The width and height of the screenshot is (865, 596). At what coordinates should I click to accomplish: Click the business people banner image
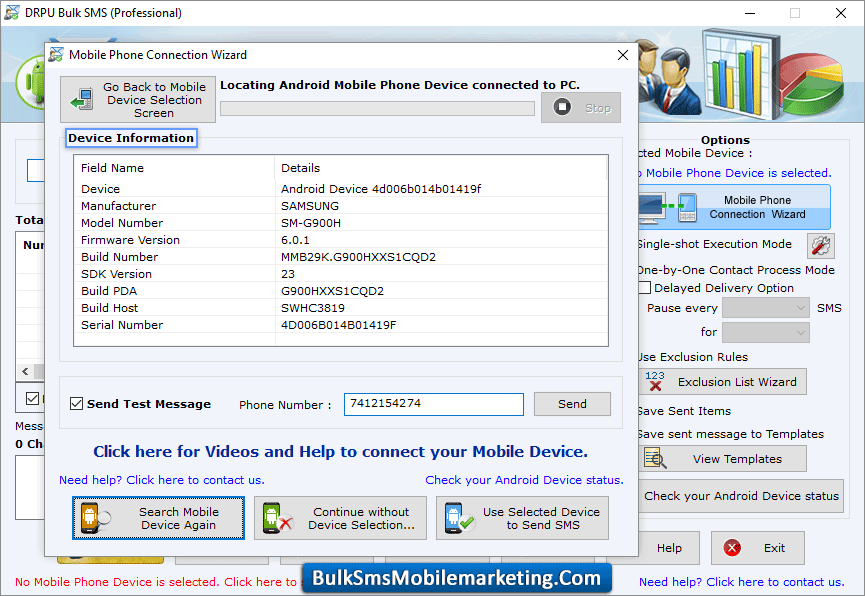669,77
